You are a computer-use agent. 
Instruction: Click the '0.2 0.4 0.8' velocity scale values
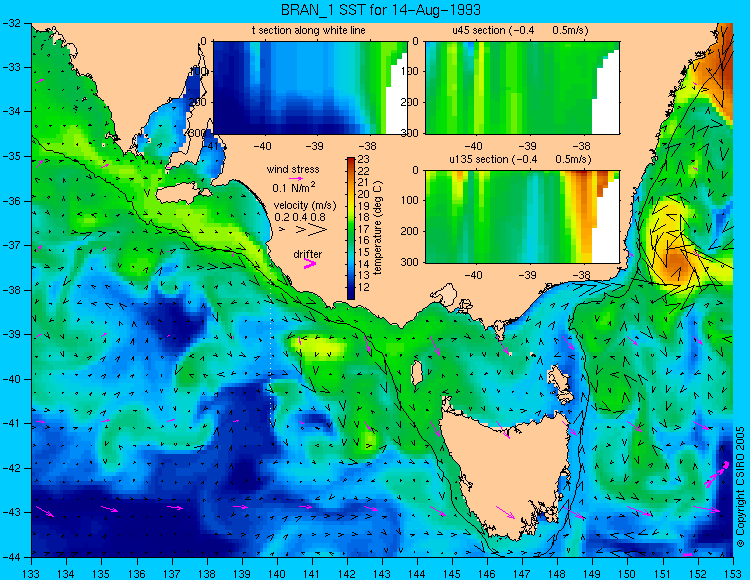(300, 217)
